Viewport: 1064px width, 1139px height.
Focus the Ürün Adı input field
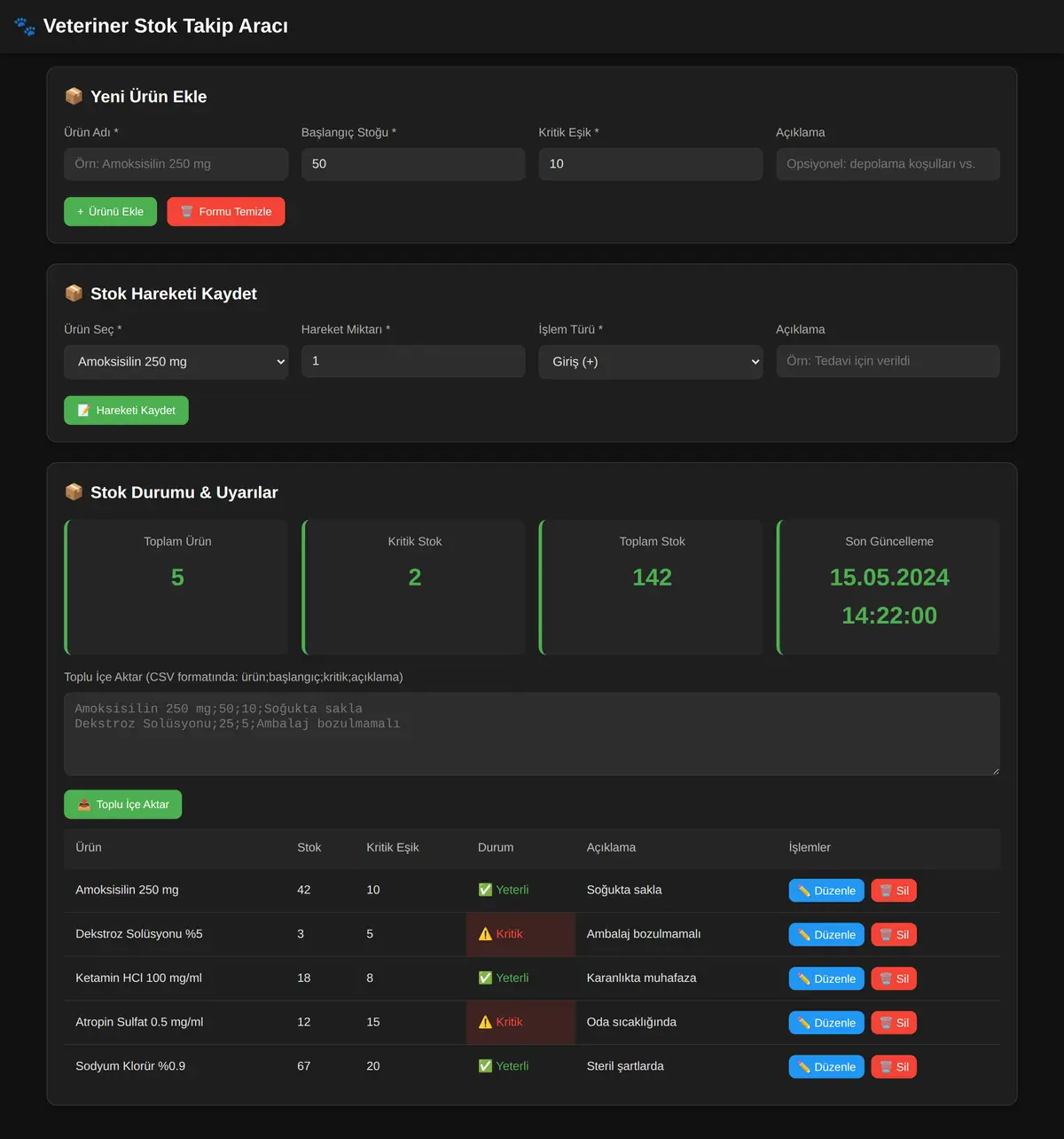(176, 164)
